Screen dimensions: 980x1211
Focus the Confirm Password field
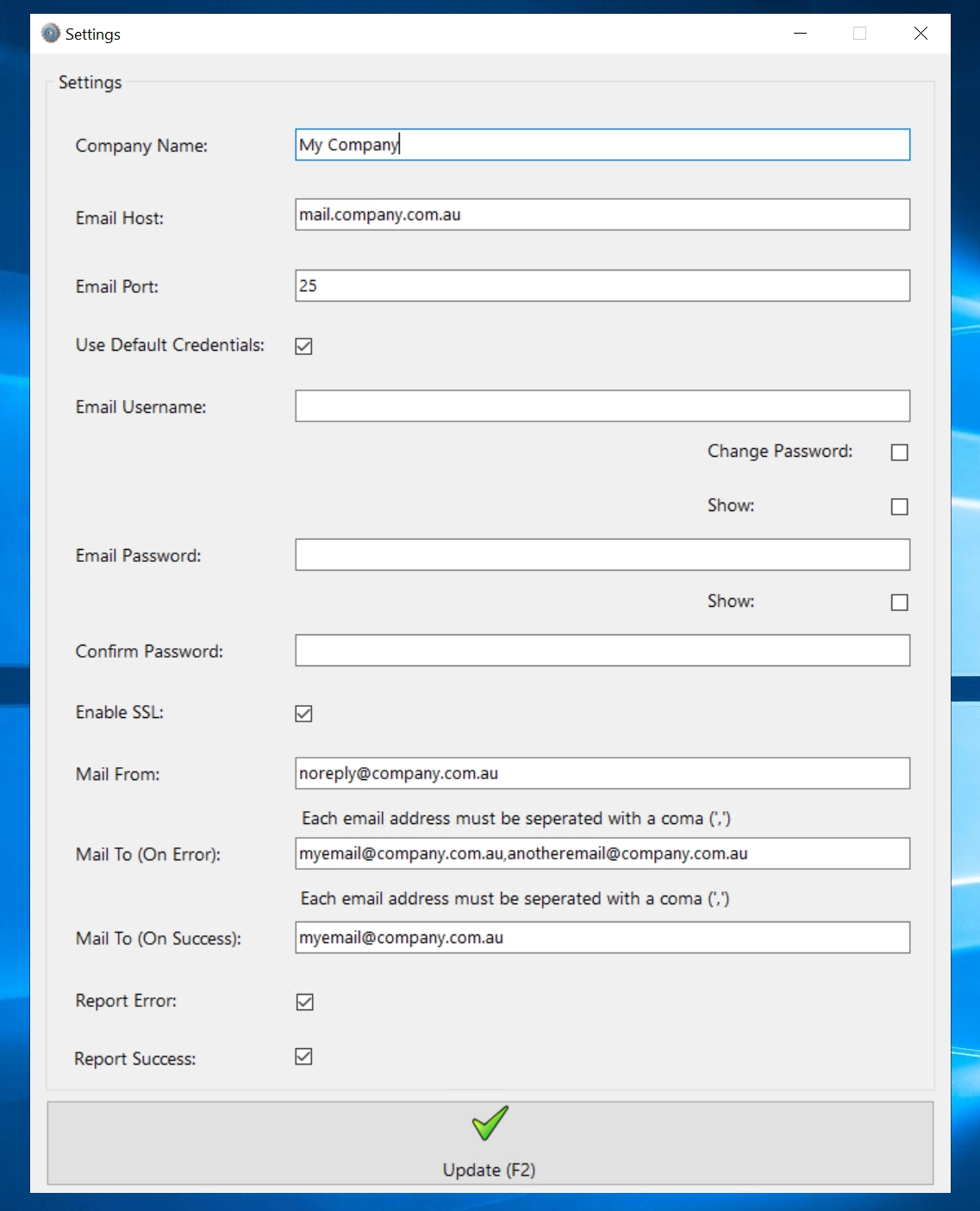[602, 651]
